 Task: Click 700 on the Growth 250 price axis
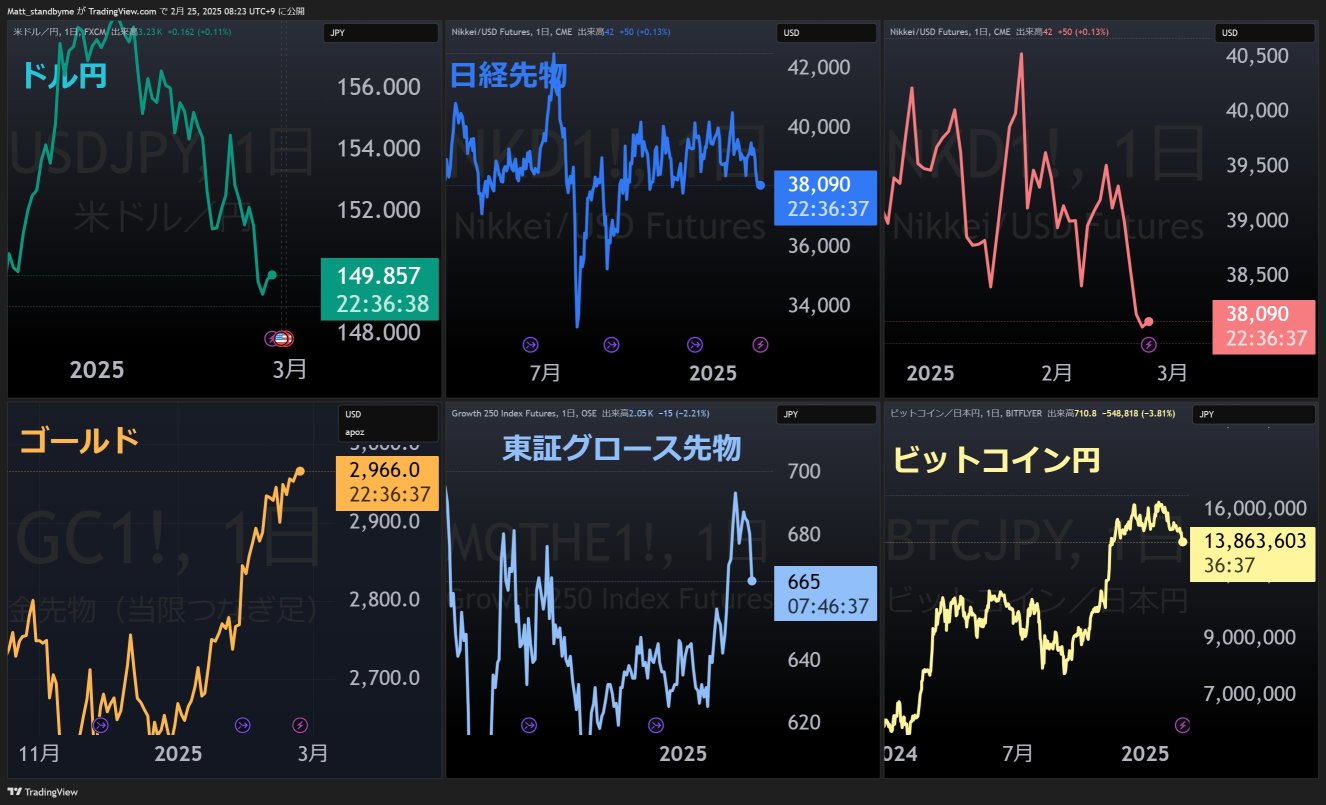click(x=804, y=472)
